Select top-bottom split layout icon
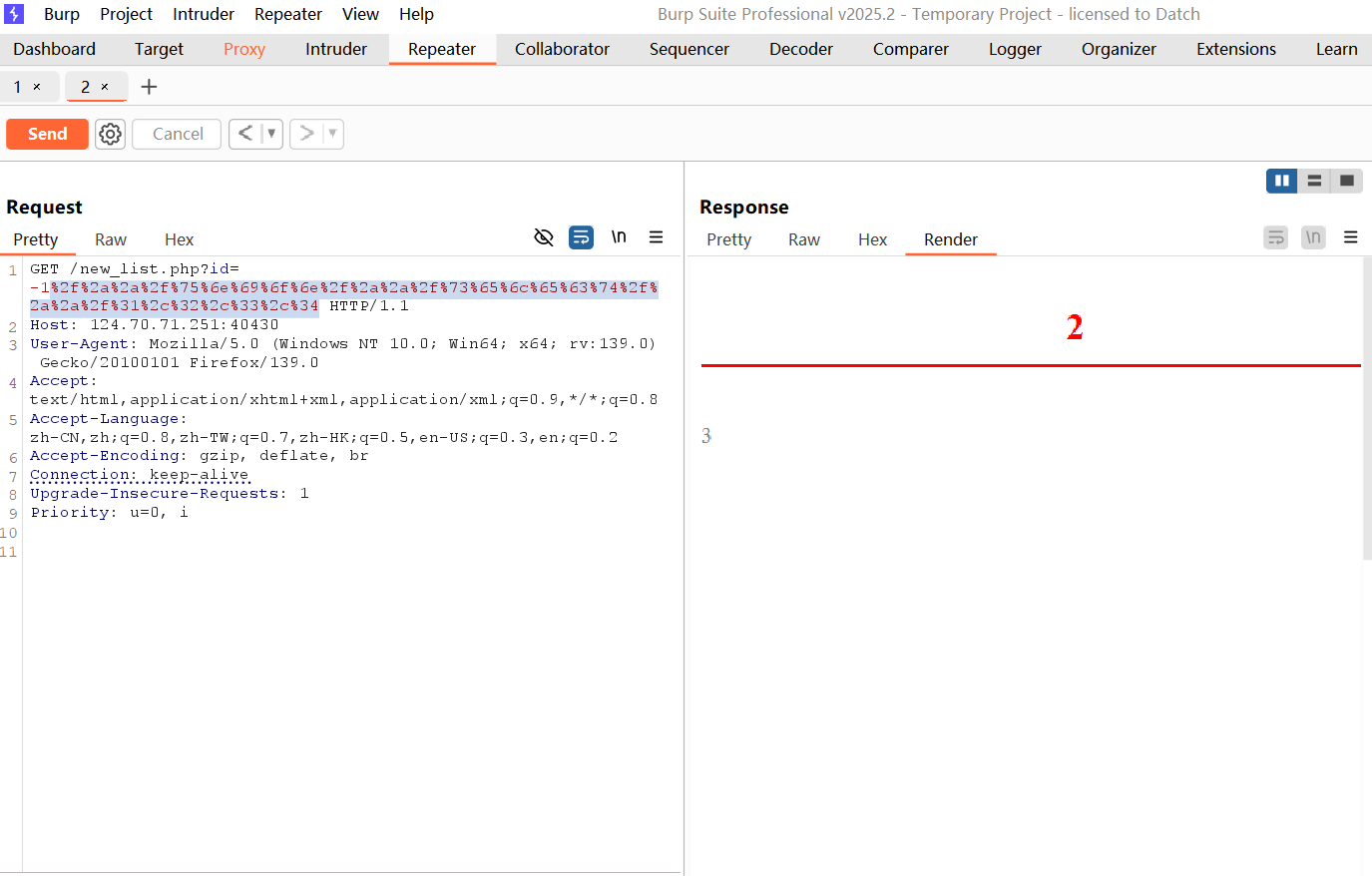This screenshot has height=876, width=1372. (x=1314, y=181)
